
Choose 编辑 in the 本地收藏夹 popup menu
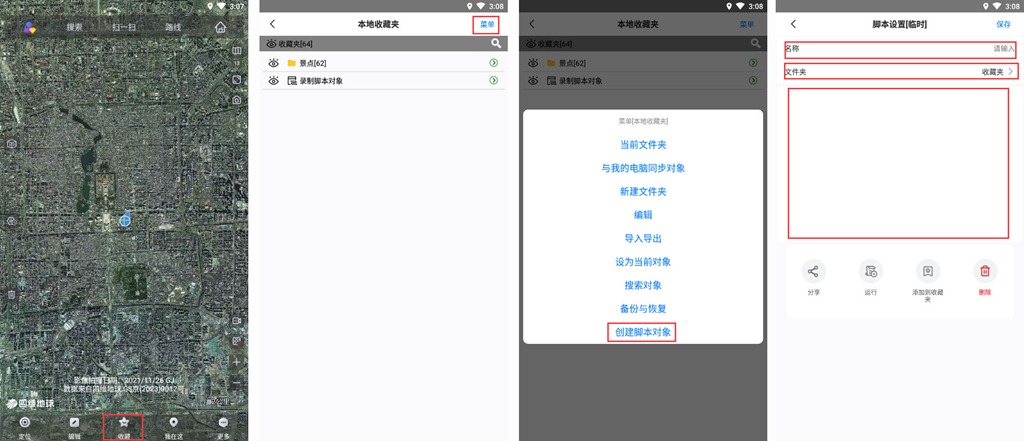[643, 215]
